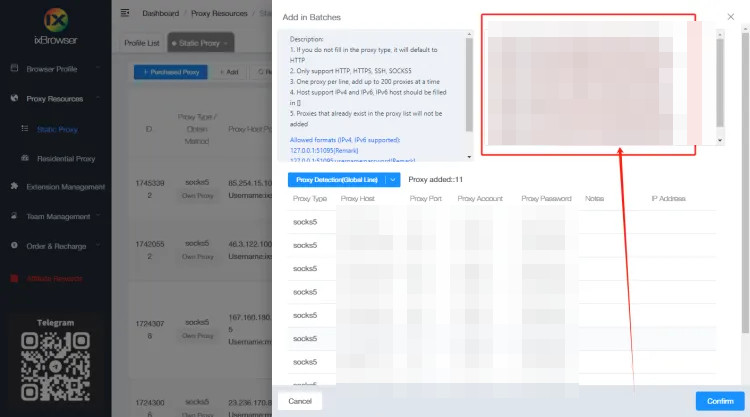Click the ixBrowser logo
The image size is (750, 417).
[55, 26]
